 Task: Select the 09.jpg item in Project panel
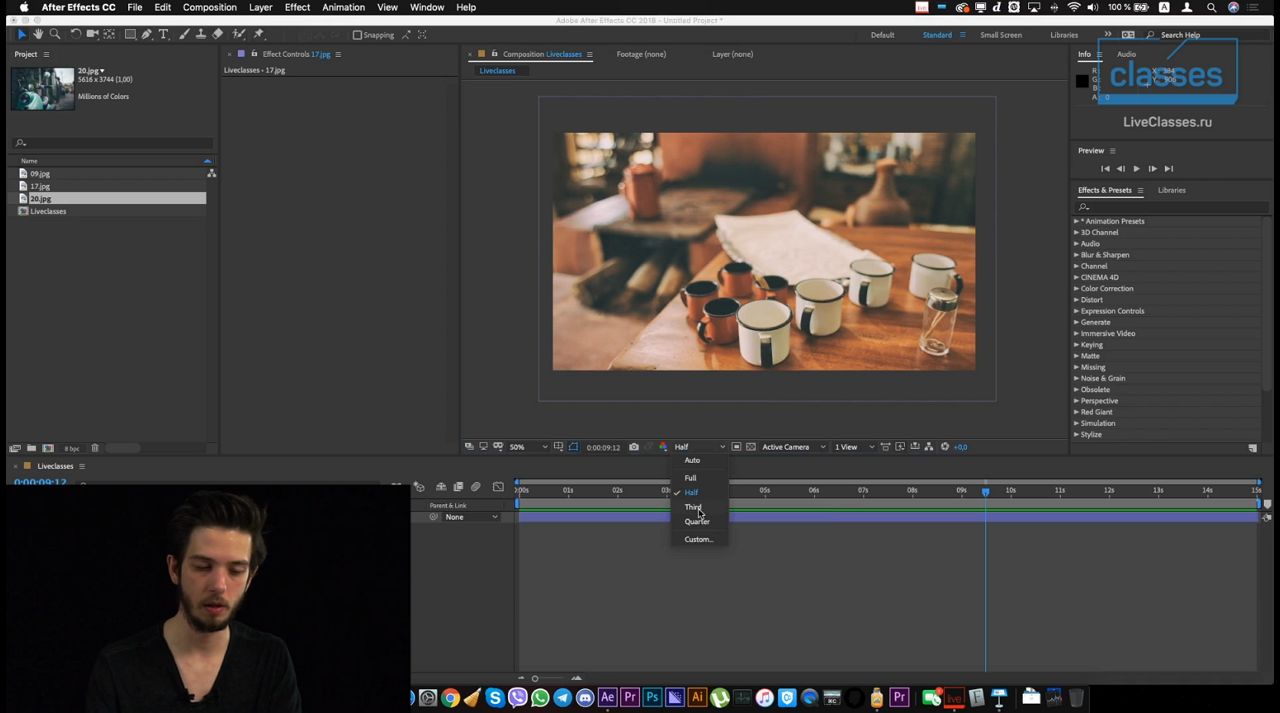point(40,173)
